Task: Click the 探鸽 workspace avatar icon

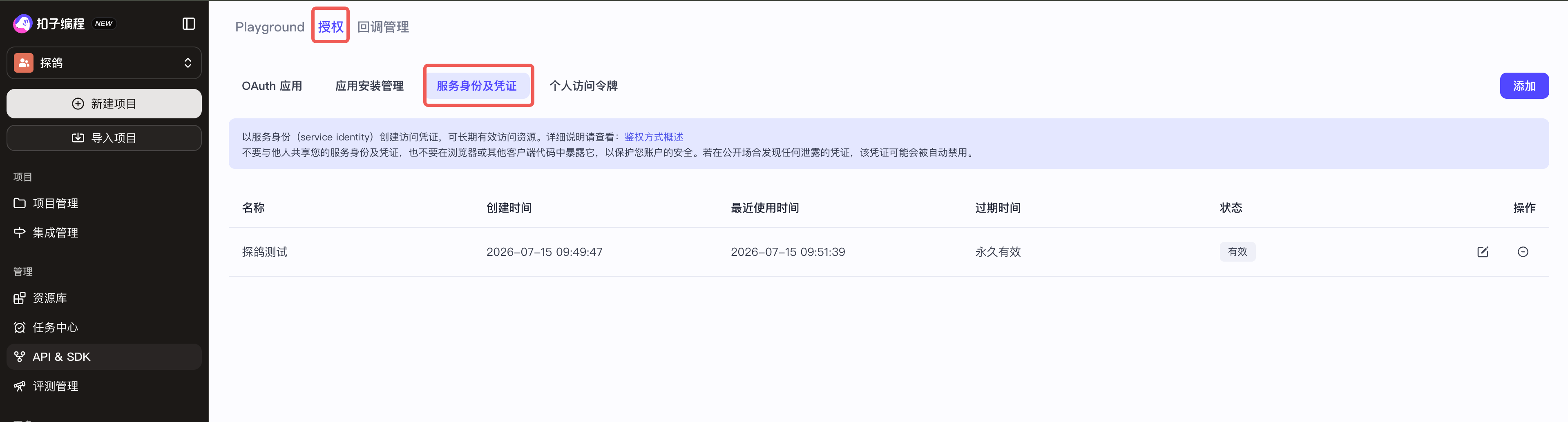Action: pyautogui.click(x=24, y=62)
